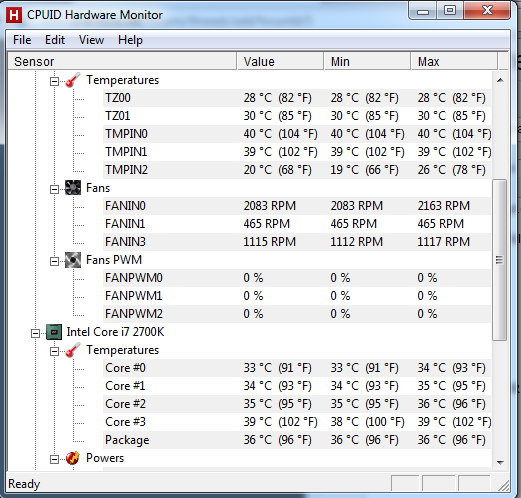
Task: Select the Core #1 temperature row
Action: click(297, 386)
